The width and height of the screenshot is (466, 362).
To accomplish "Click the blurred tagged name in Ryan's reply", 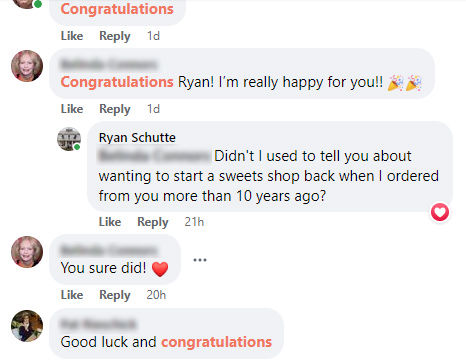I will (x=155, y=156).
